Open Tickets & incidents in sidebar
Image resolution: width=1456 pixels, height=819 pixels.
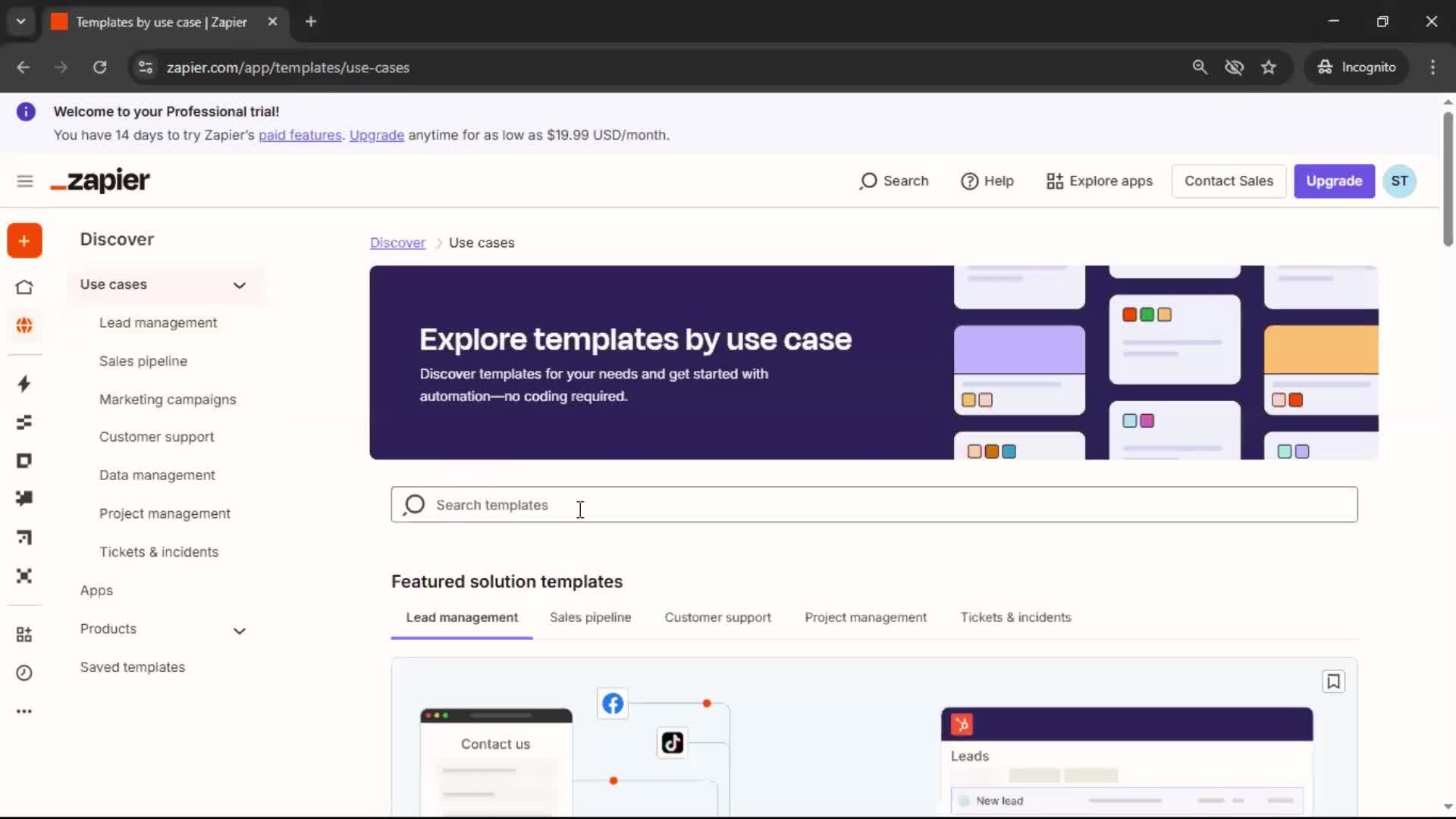coord(158,552)
